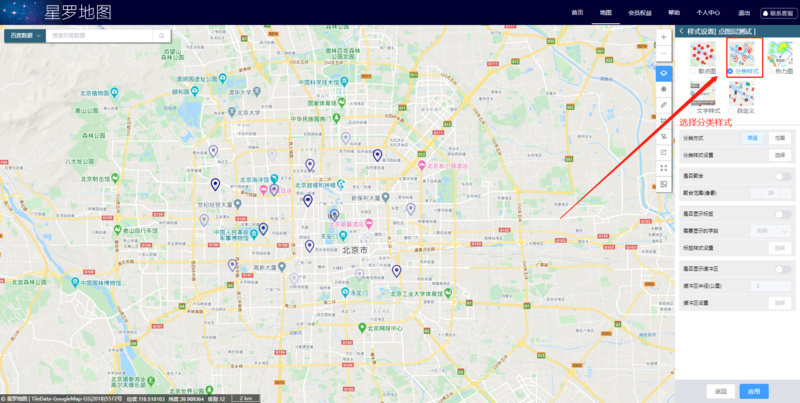Click the 缓冲区半径(公里) input field

click(x=771, y=286)
